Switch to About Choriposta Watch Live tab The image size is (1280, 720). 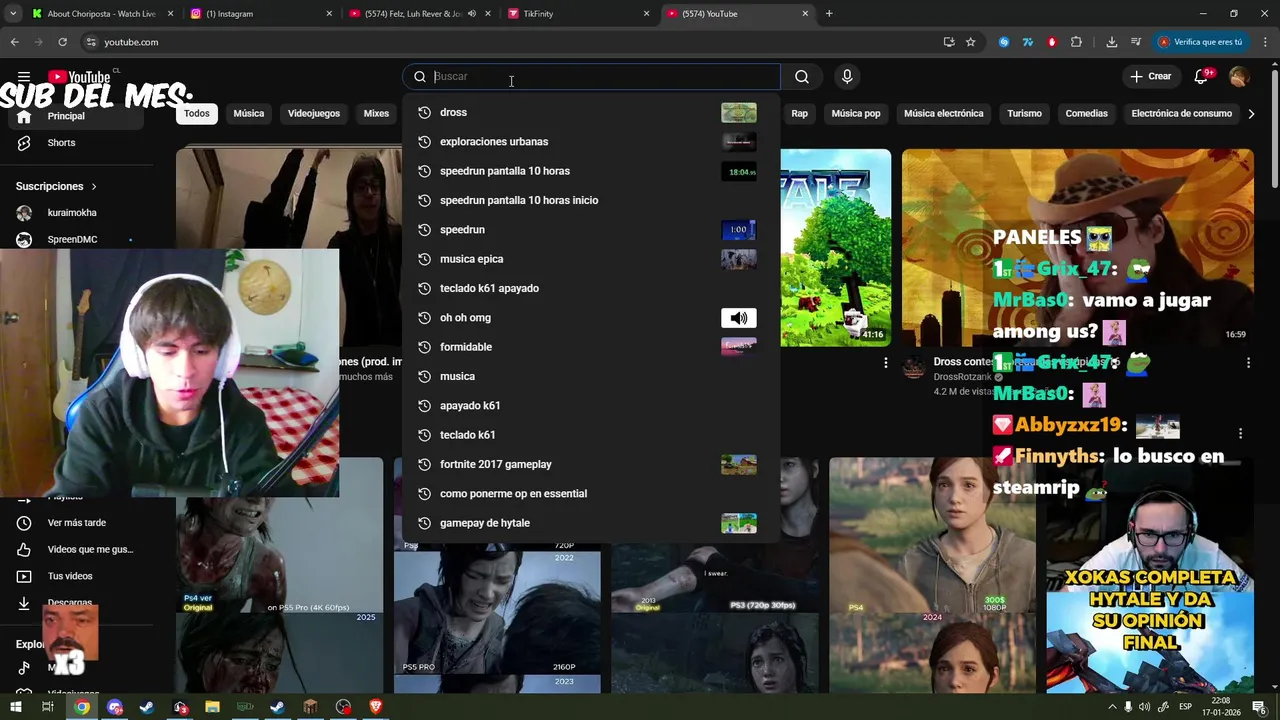tap(101, 14)
